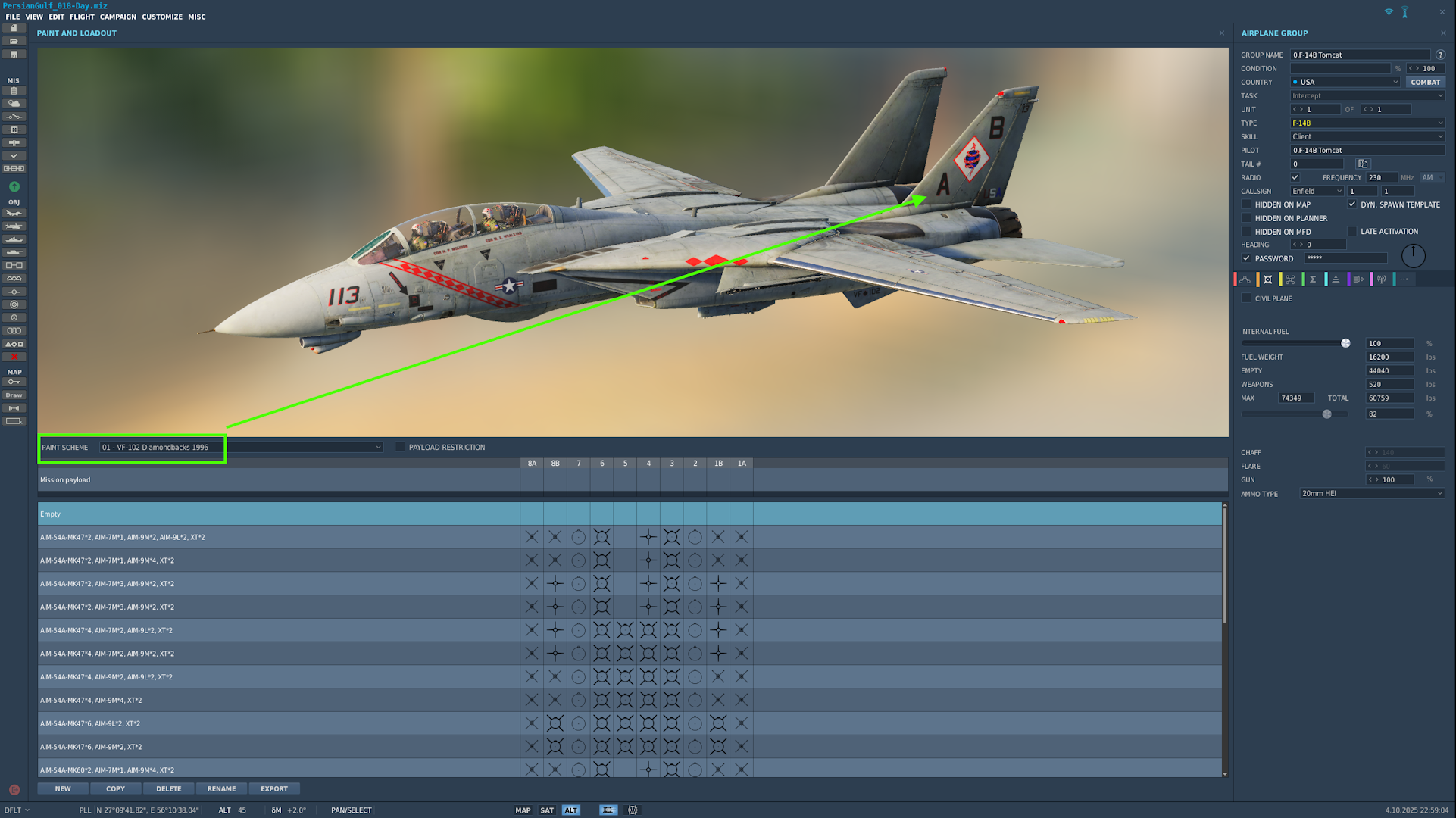Enable Hidden on Map checkbox
This screenshot has height=818, width=1456.
click(1246, 204)
